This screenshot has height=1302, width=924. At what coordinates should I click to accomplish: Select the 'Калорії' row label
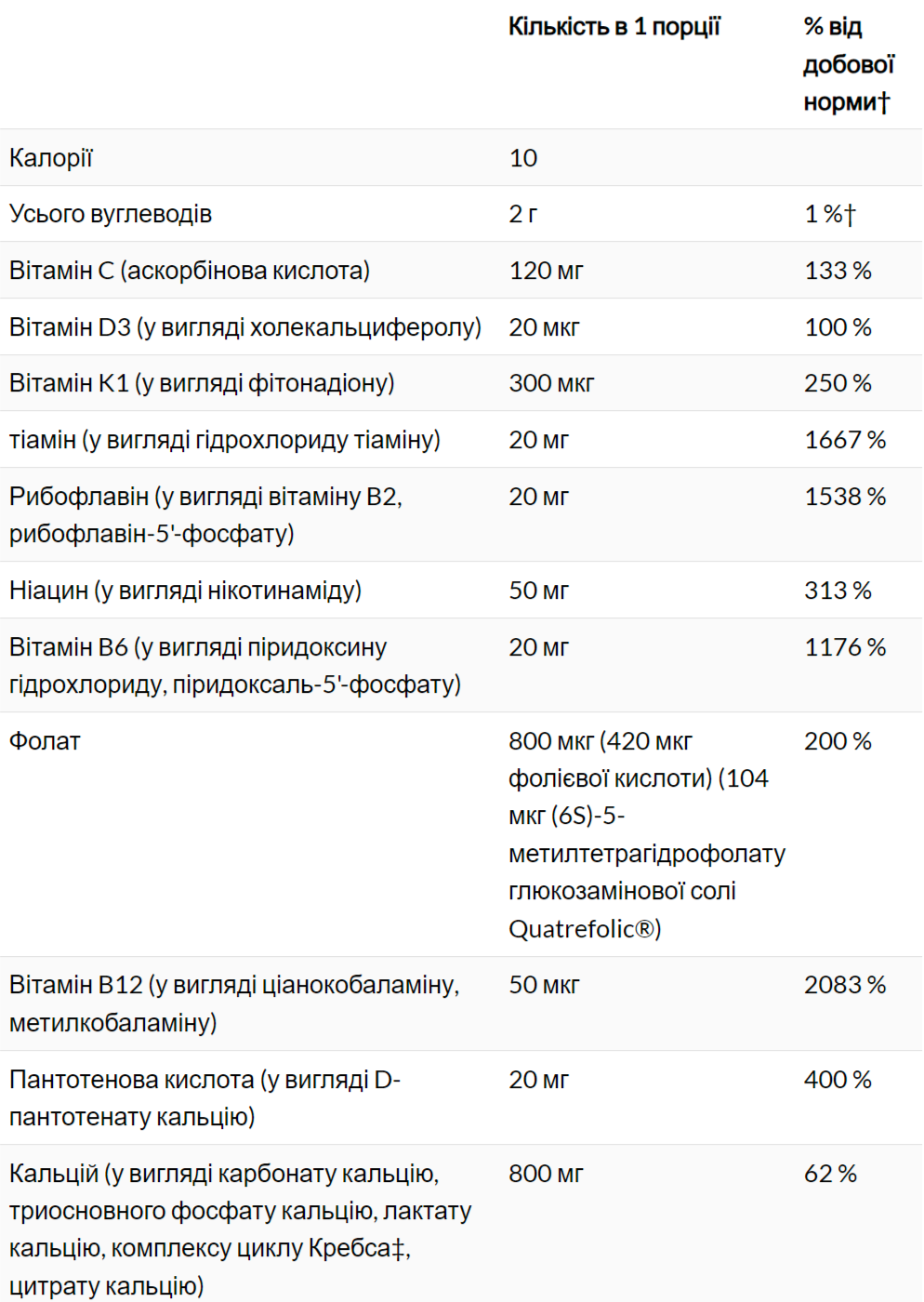pos(51,158)
